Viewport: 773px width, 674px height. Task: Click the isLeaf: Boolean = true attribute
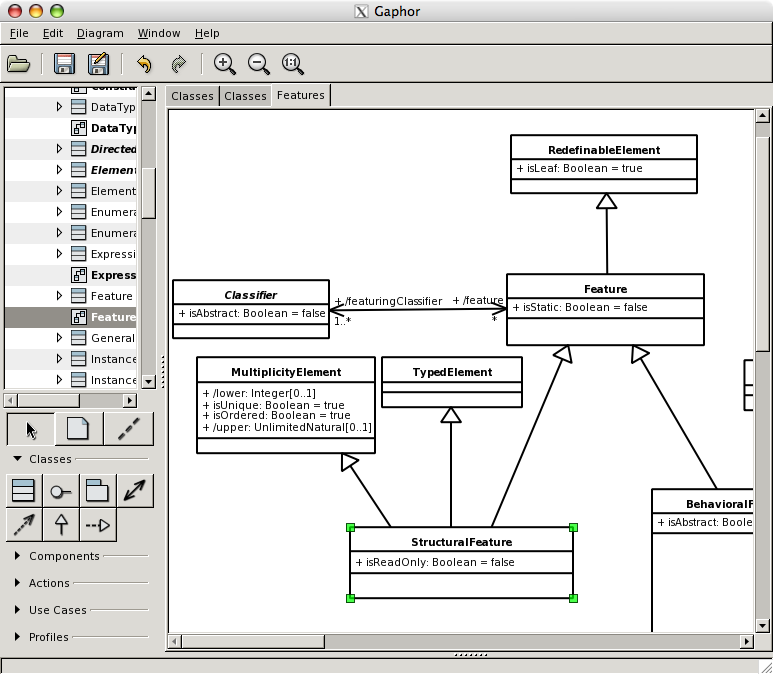point(579,168)
